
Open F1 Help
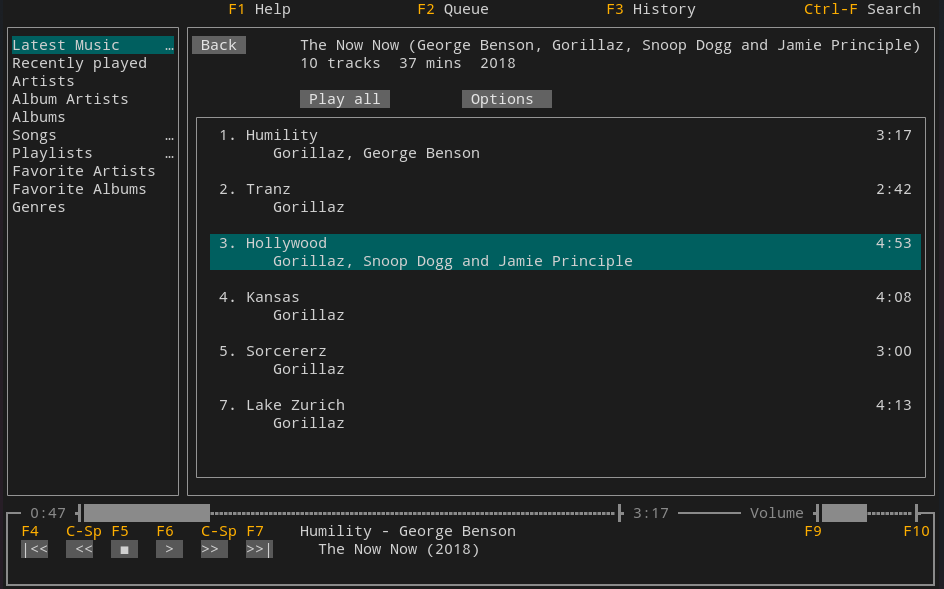259,10
